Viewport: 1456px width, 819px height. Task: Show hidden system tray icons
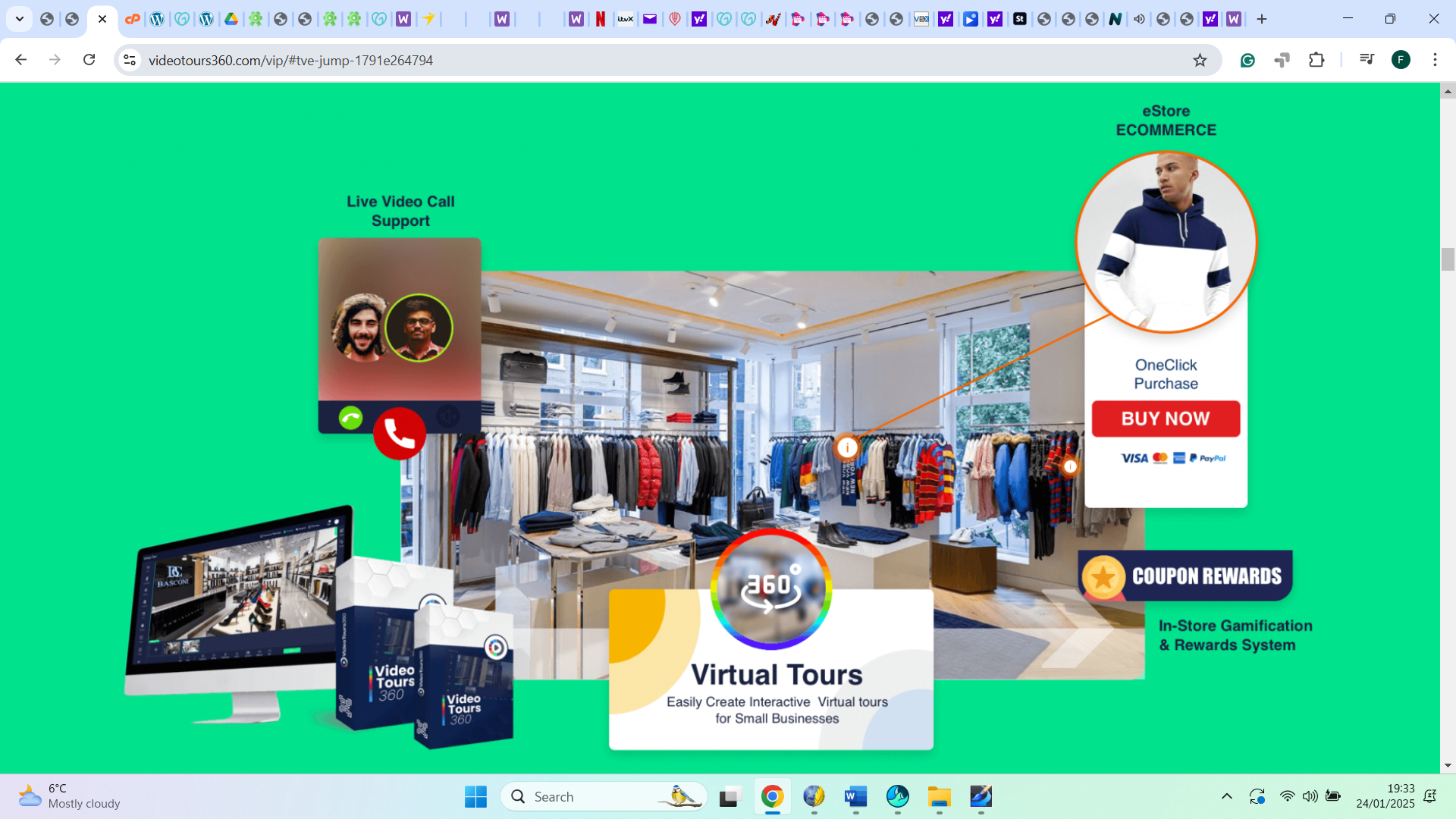tap(1226, 796)
